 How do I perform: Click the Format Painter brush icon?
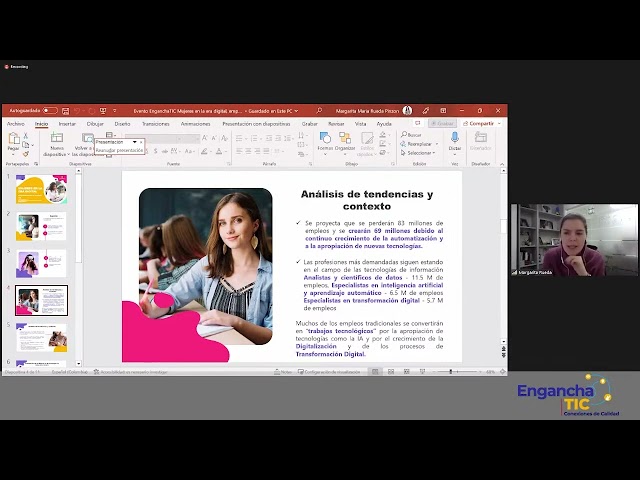tap(26, 154)
